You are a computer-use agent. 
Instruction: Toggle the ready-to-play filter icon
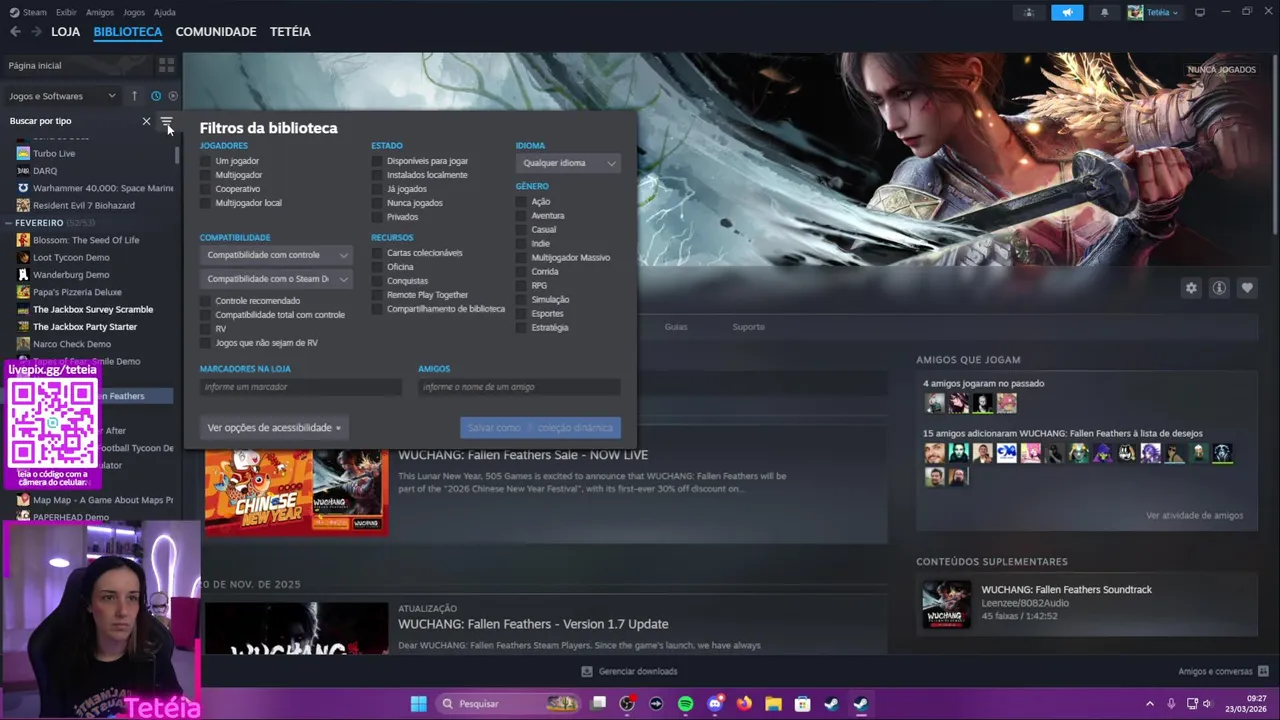pos(173,96)
